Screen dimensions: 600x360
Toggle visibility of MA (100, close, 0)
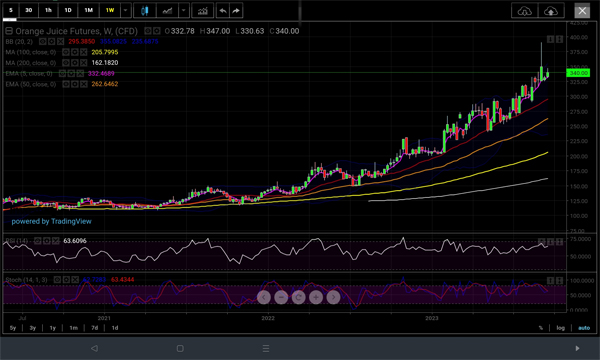(x=66, y=52)
